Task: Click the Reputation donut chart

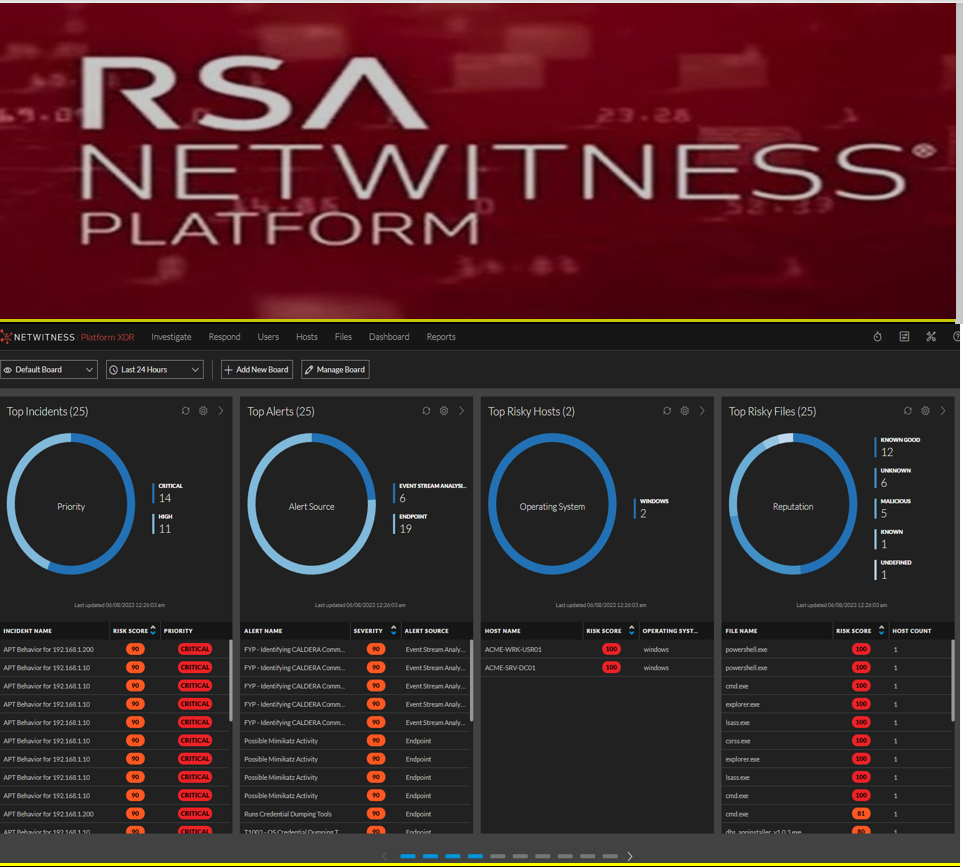Action: (793, 504)
